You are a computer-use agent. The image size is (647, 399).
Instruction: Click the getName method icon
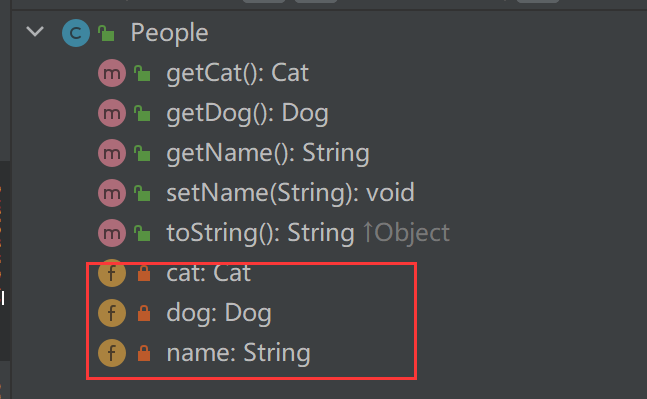pos(112,153)
